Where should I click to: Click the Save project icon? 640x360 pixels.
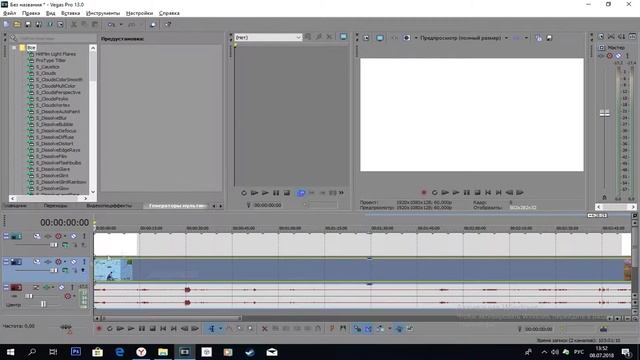pyautogui.click(x=28, y=24)
